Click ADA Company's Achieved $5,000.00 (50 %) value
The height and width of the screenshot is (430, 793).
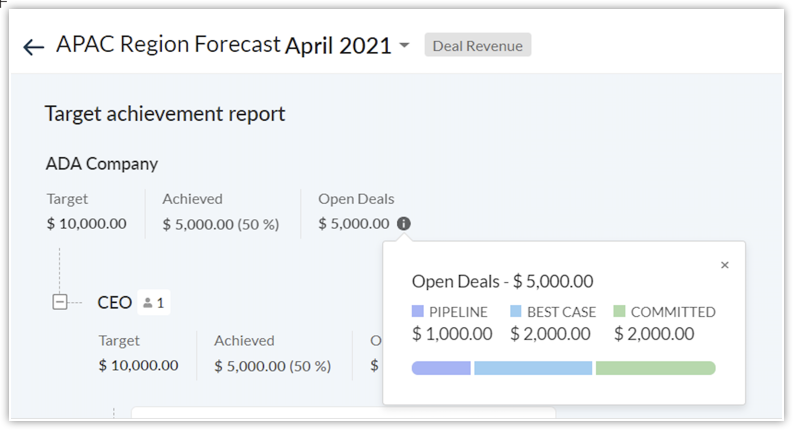pos(220,223)
